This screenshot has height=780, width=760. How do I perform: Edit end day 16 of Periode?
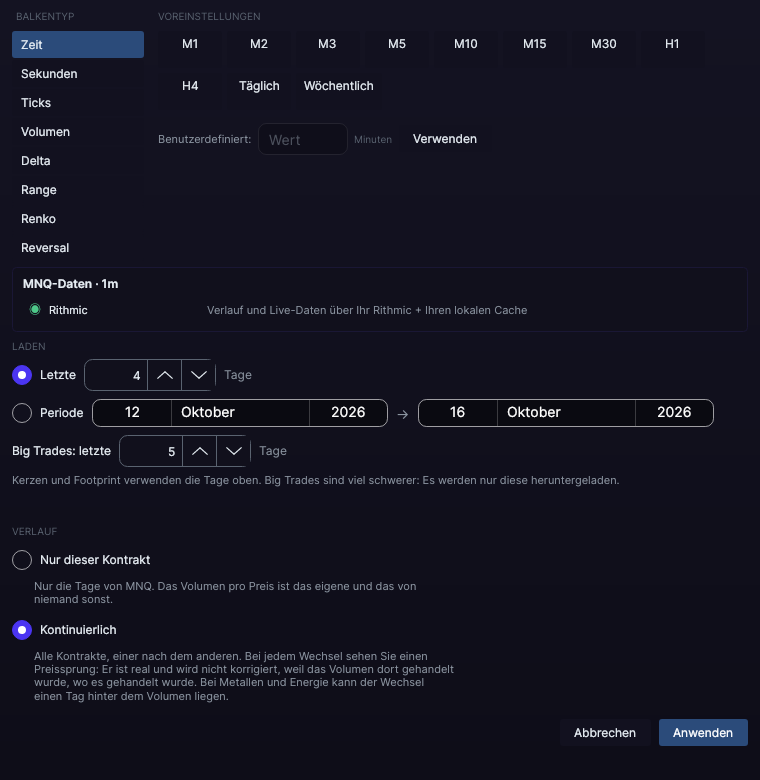pos(458,412)
